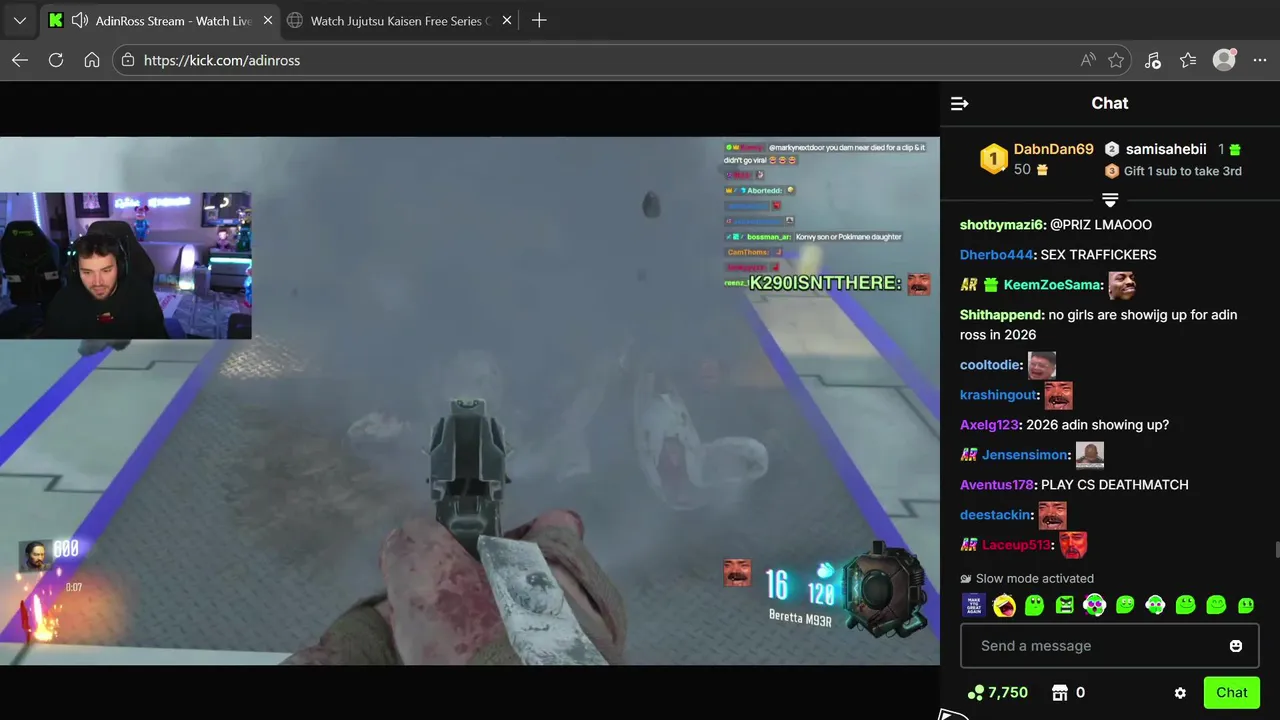The width and height of the screenshot is (1280, 720).
Task: Click the emote posted by KeemZoeSama
Action: click(x=1122, y=285)
